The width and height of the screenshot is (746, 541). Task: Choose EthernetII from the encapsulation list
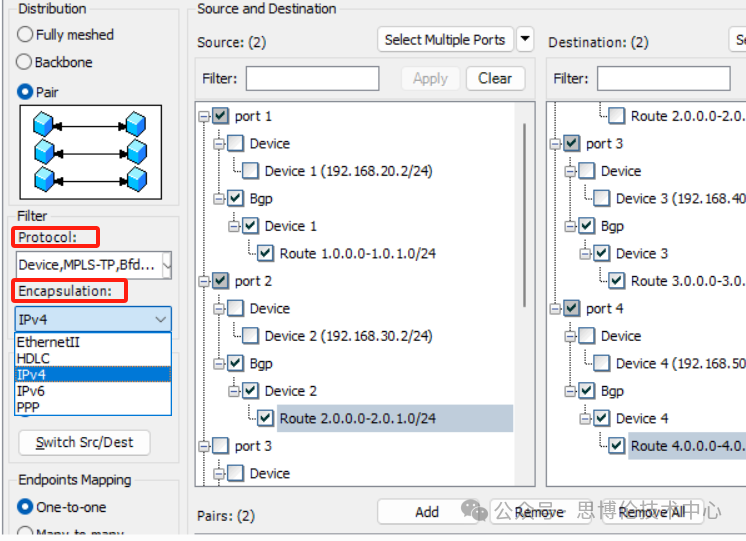point(48,342)
